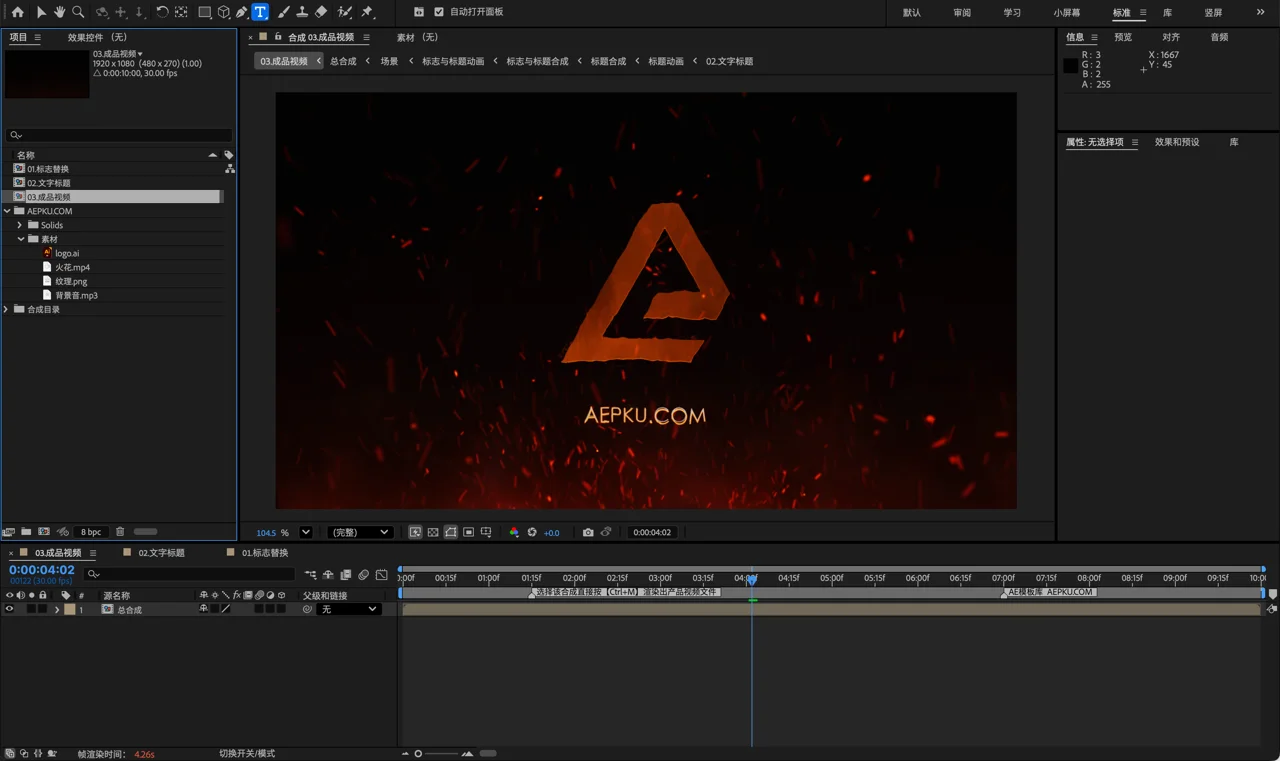Screen dimensions: 1280x761
Task: Click the frame blending film icon in timeline
Action: (345, 575)
